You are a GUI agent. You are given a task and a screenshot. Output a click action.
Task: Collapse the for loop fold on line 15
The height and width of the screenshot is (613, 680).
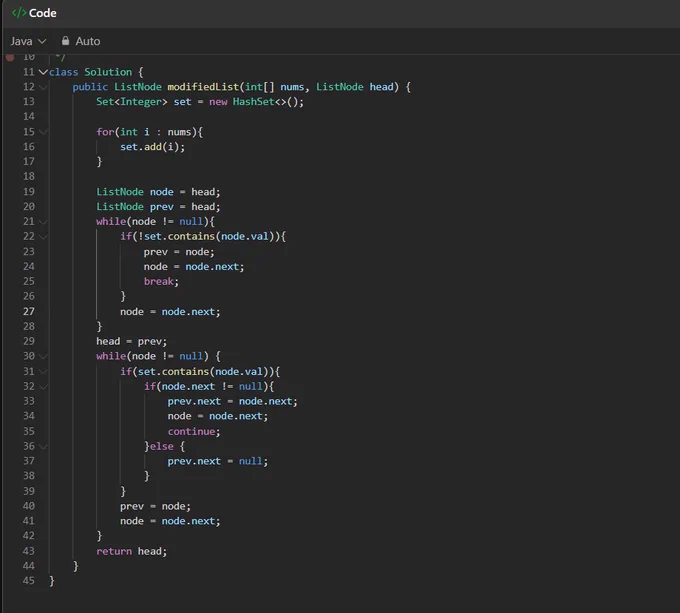point(43,132)
